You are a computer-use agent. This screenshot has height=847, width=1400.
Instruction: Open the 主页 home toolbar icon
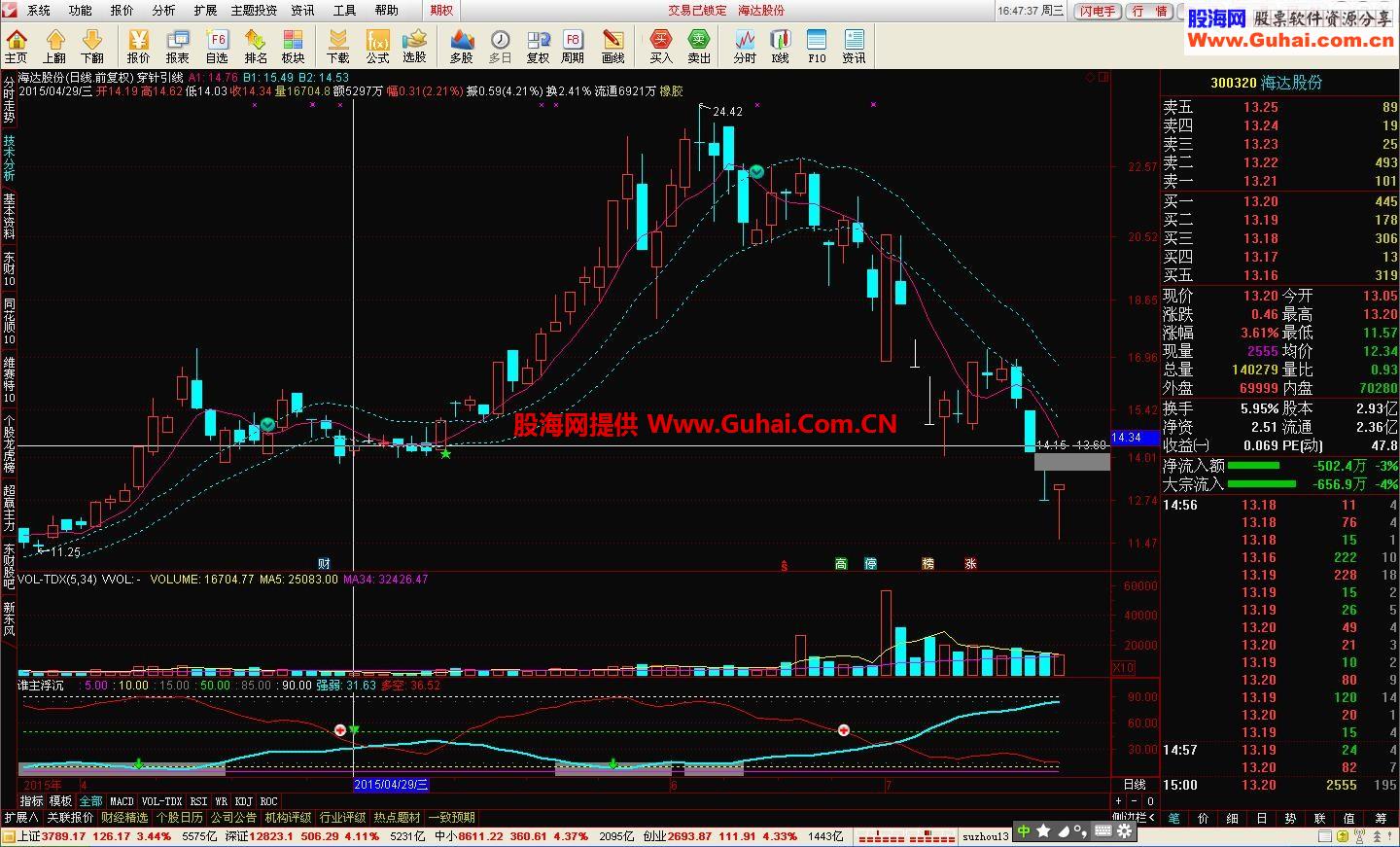(17, 46)
